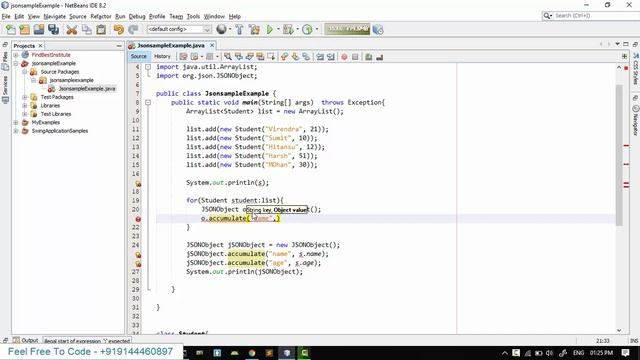640x360 pixels.
Task: Collapse the imports code fold
Action: [148, 67]
